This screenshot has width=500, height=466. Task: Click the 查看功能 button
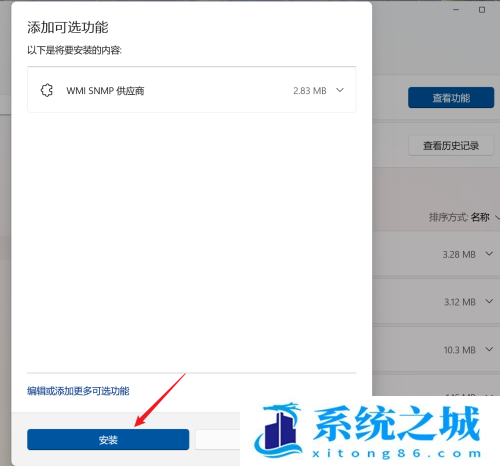(x=451, y=98)
